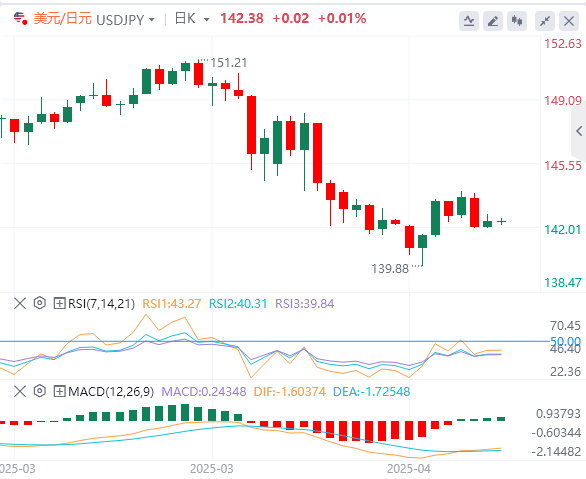This screenshot has width=586, height=479.
Task: Select the RSI1:43.27 value
Action: [x=172, y=303]
